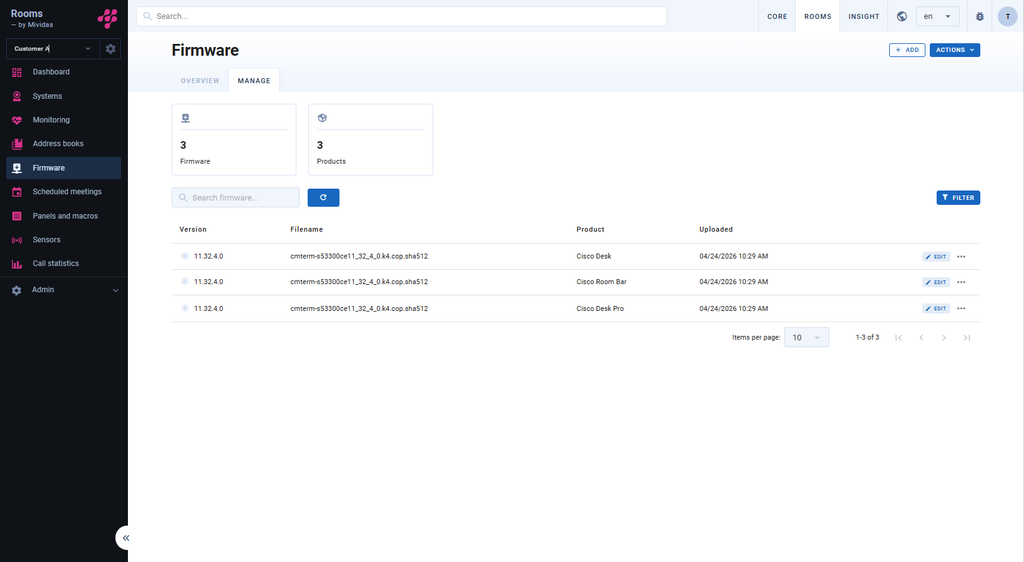Click the Uploaded column header
This screenshot has height=562, width=1024.
pyautogui.click(x=716, y=230)
